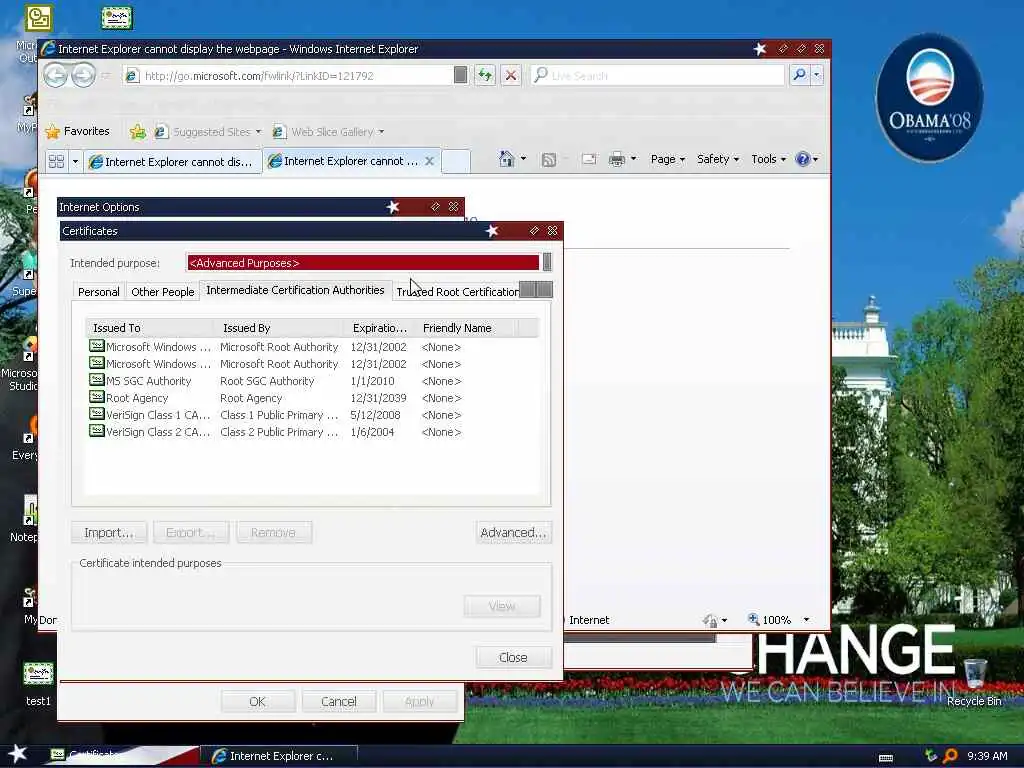Click the search magnifier button
The height and width of the screenshot is (768, 1024).
click(799, 75)
